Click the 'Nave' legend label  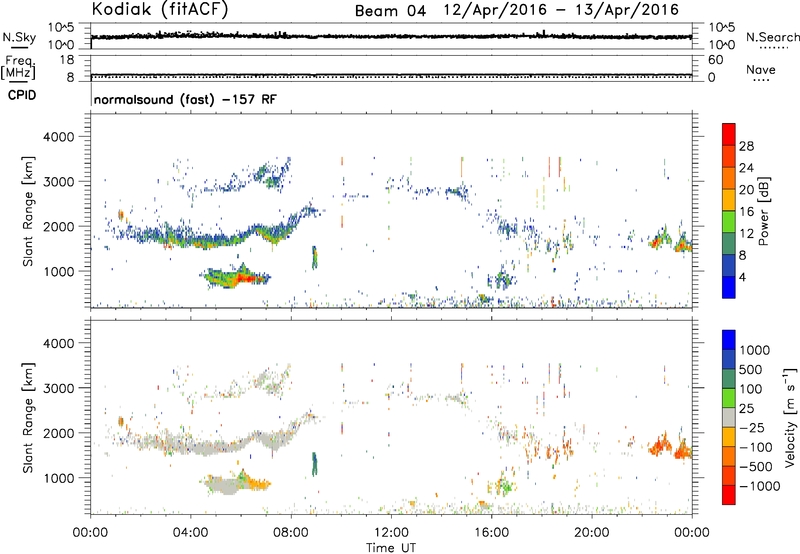761,69
